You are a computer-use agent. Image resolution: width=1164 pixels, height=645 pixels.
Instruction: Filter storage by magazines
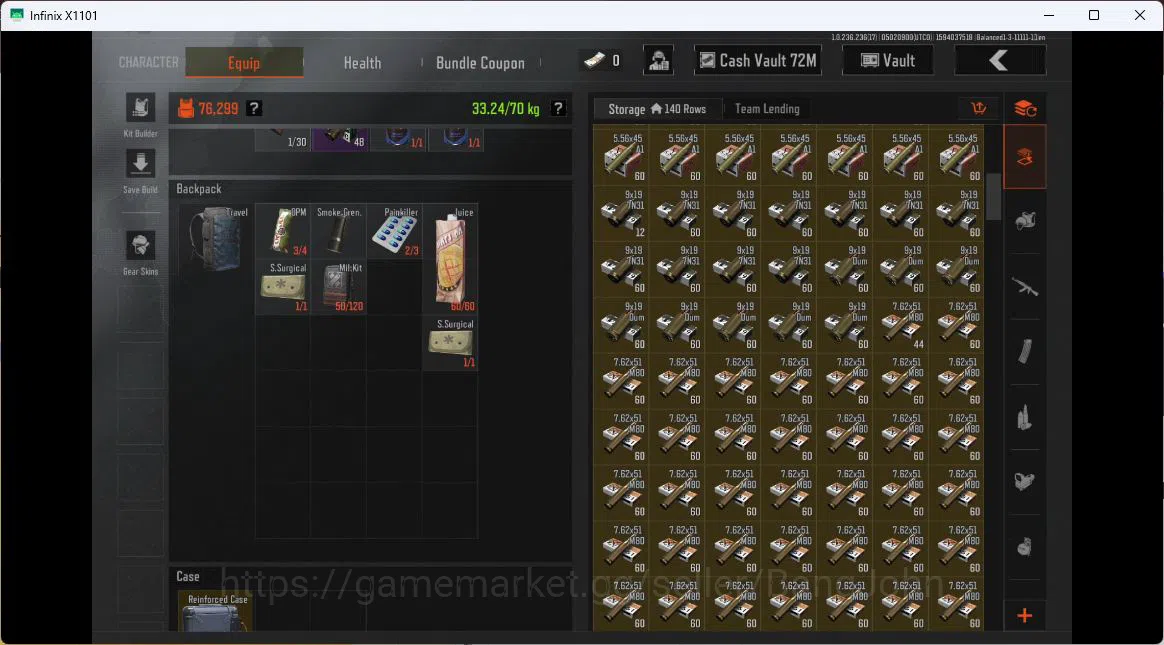[1025, 351]
